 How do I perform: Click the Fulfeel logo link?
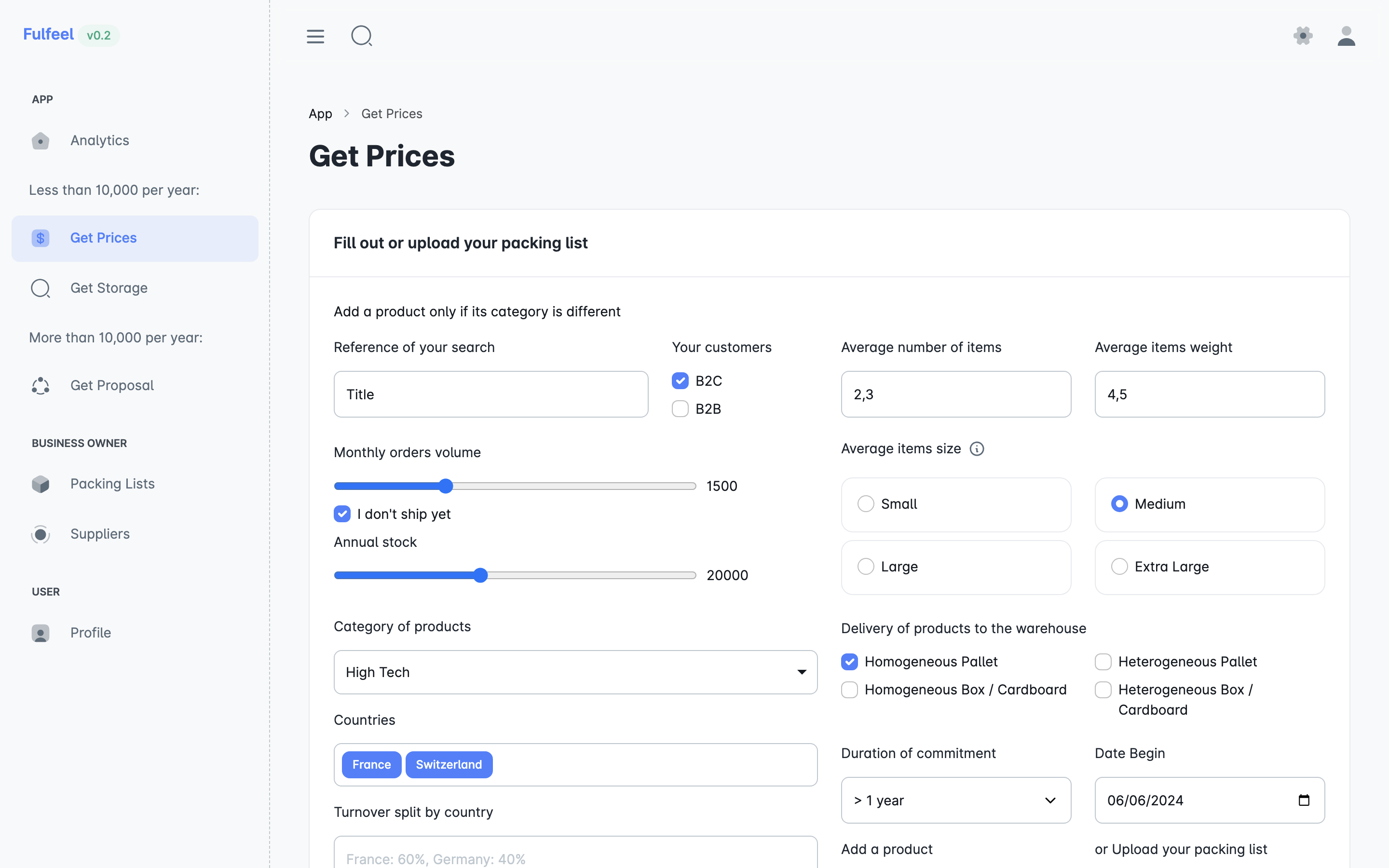[x=49, y=34]
